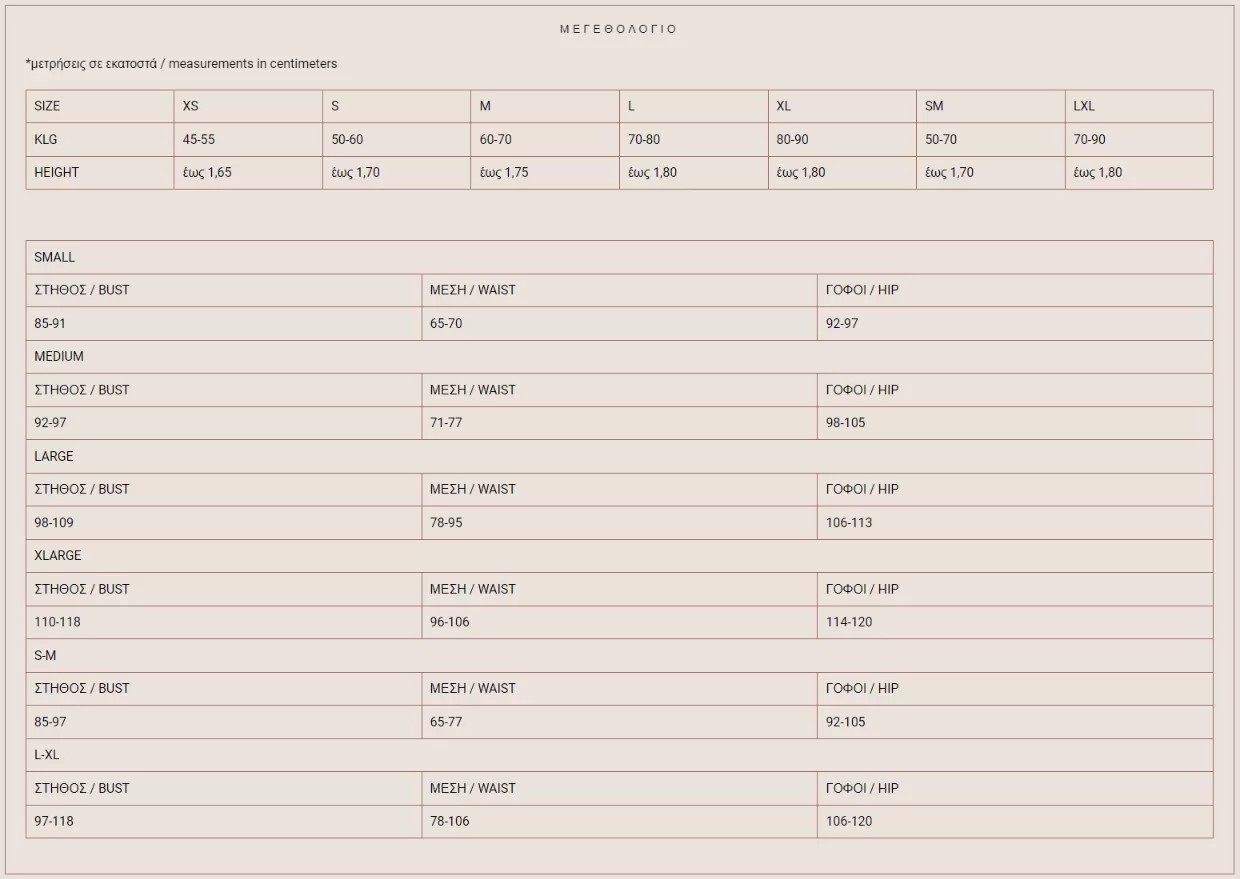Click the ΜΕΓΕΘΟΛΟΓΙΟ title heading

click(x=618, y=29)
